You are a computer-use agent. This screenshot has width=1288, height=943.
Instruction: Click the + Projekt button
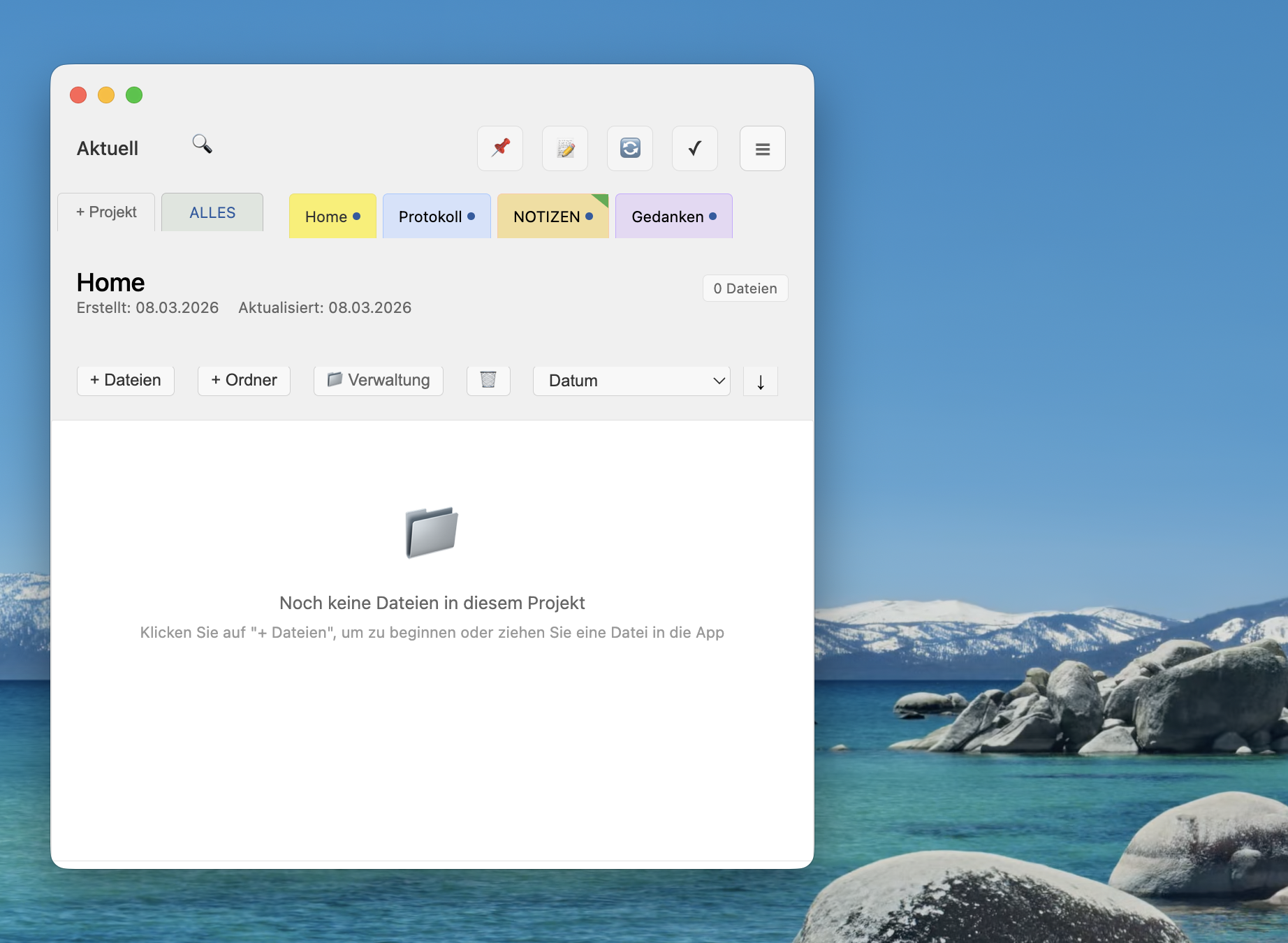pos(106,212)
